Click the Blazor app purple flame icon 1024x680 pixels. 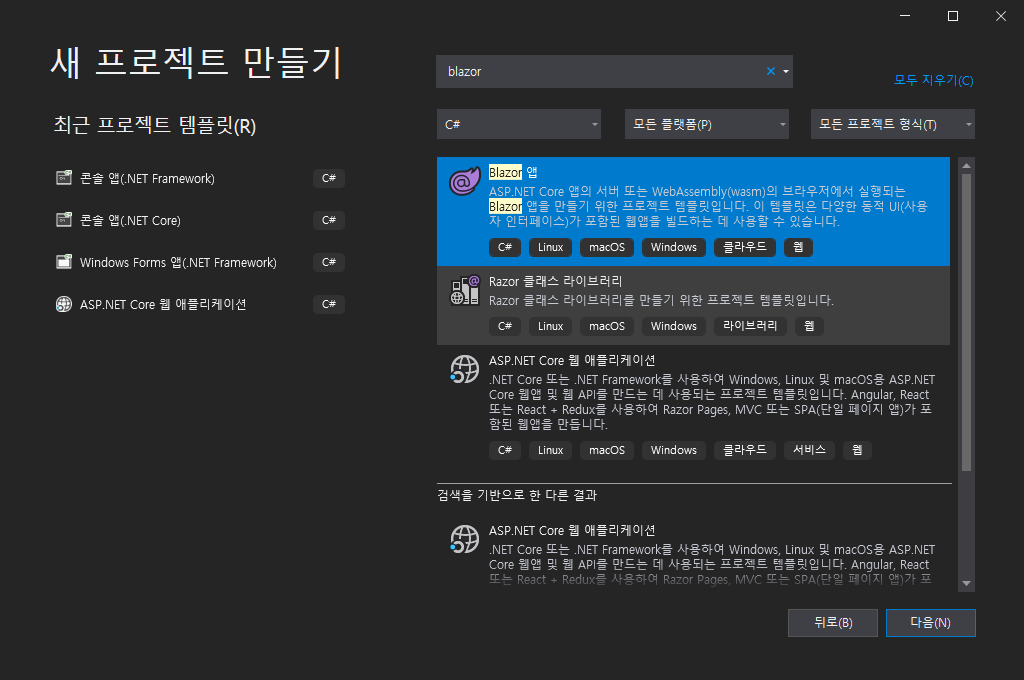click(x=464, y=181)
